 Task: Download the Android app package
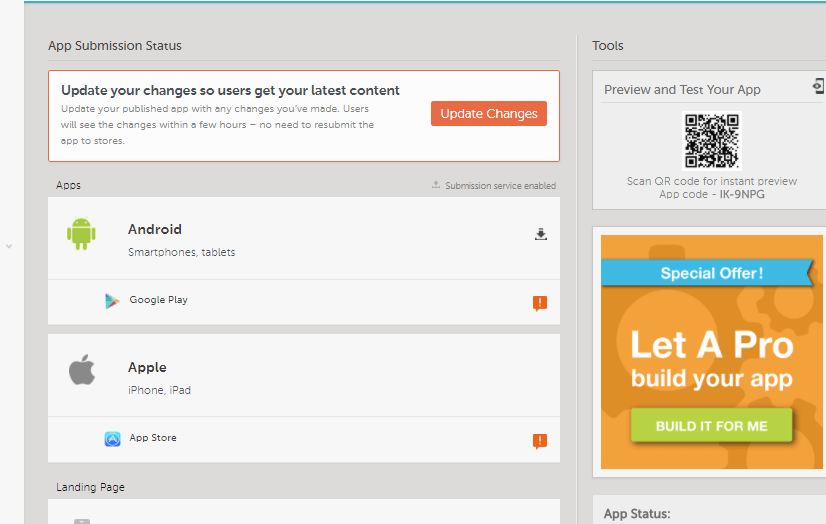coord(541,234)
